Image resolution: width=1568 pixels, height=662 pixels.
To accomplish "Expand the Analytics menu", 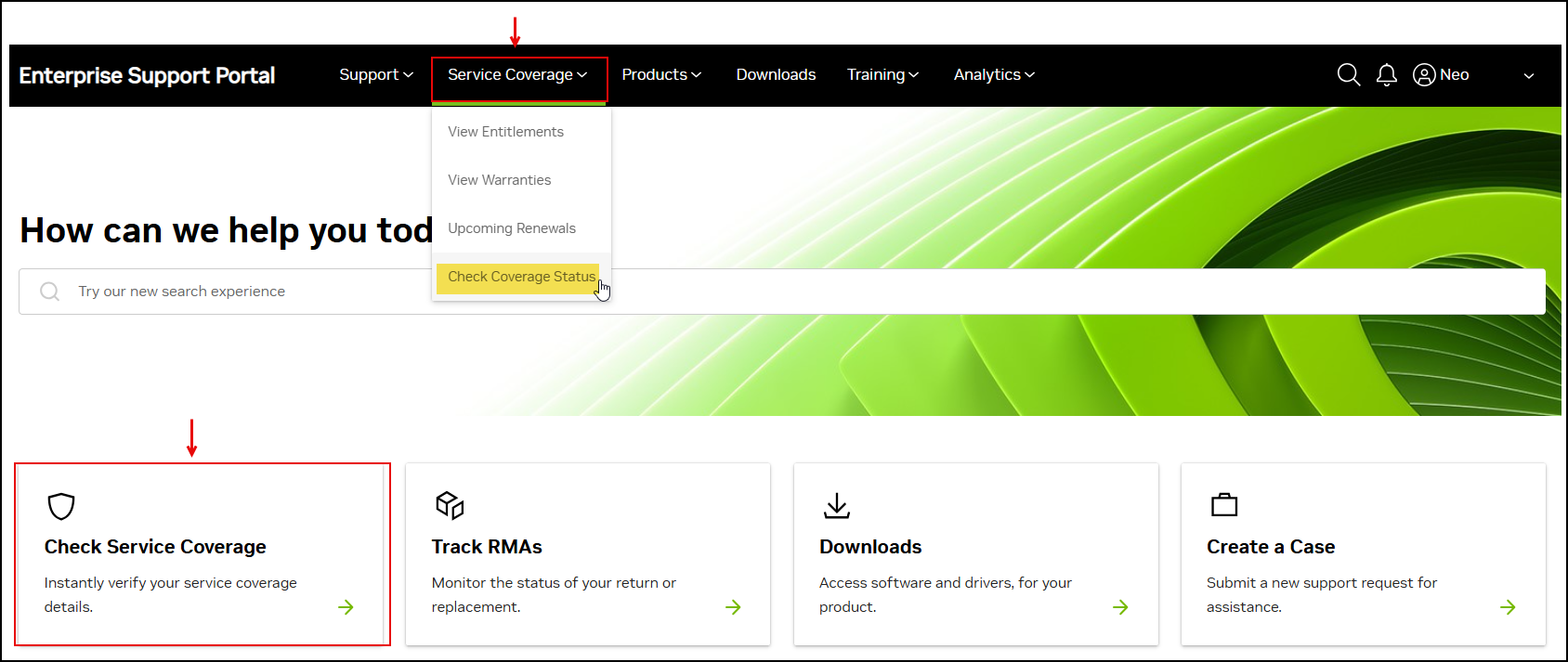I will pos(994,75).
